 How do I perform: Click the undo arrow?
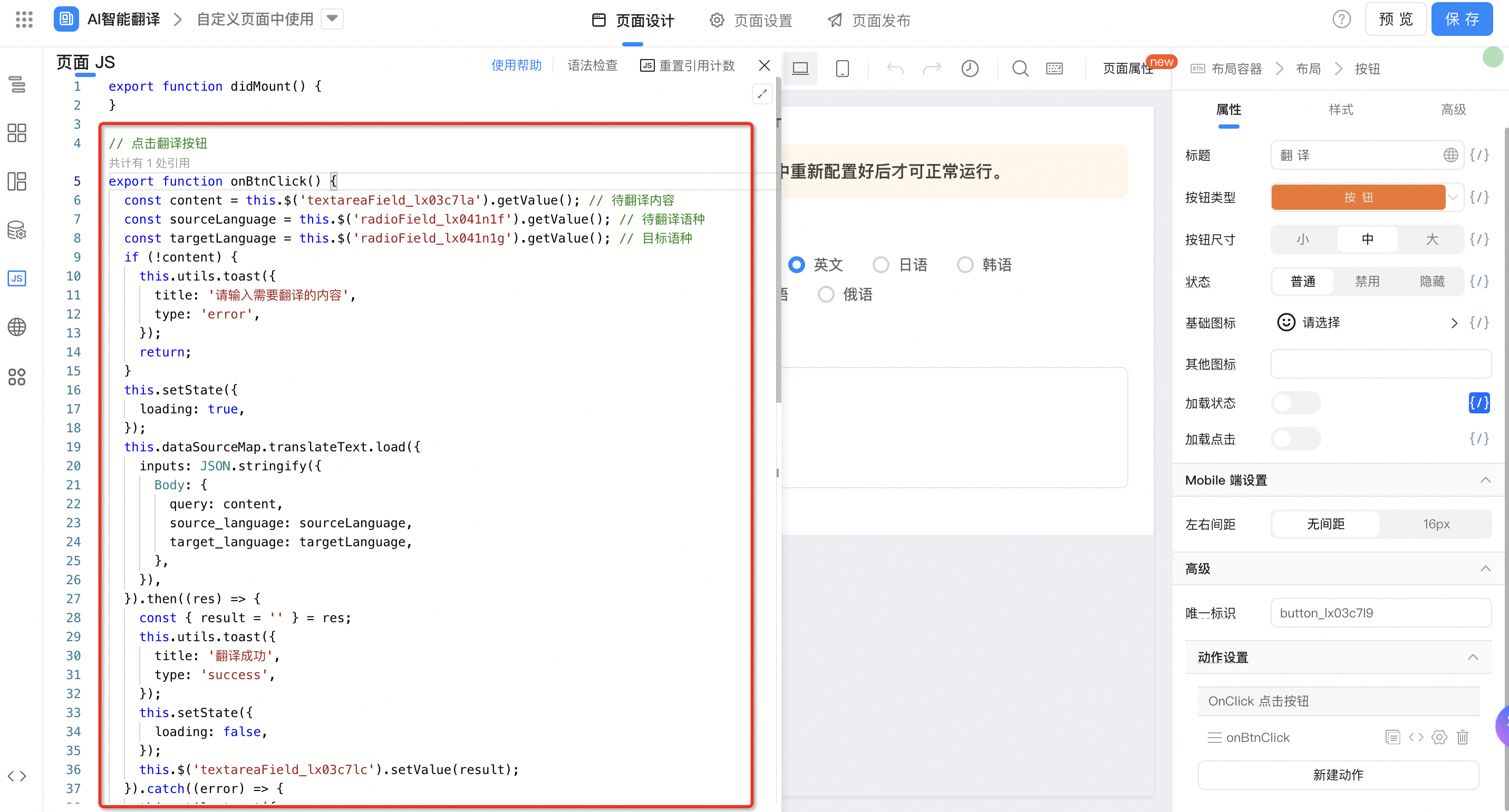tap(895, 69)
